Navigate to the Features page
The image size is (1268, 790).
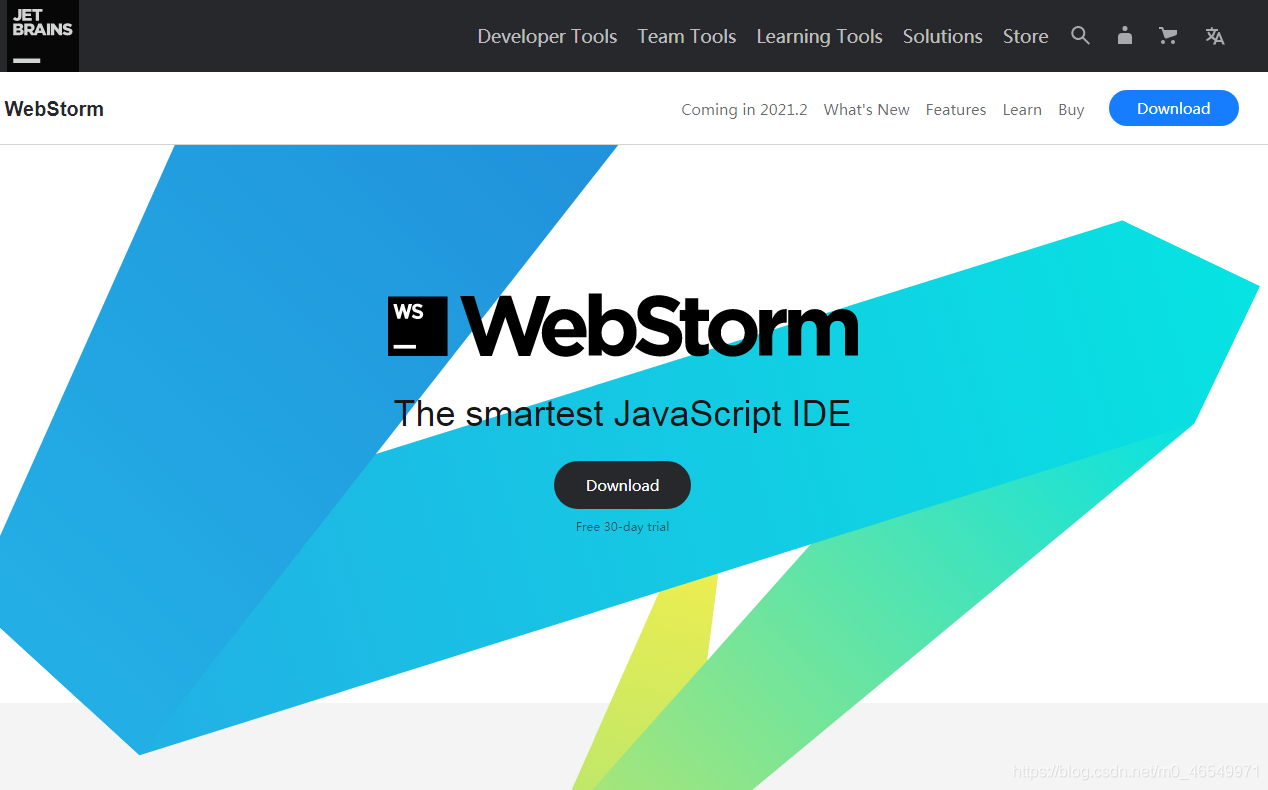[955, 110]
